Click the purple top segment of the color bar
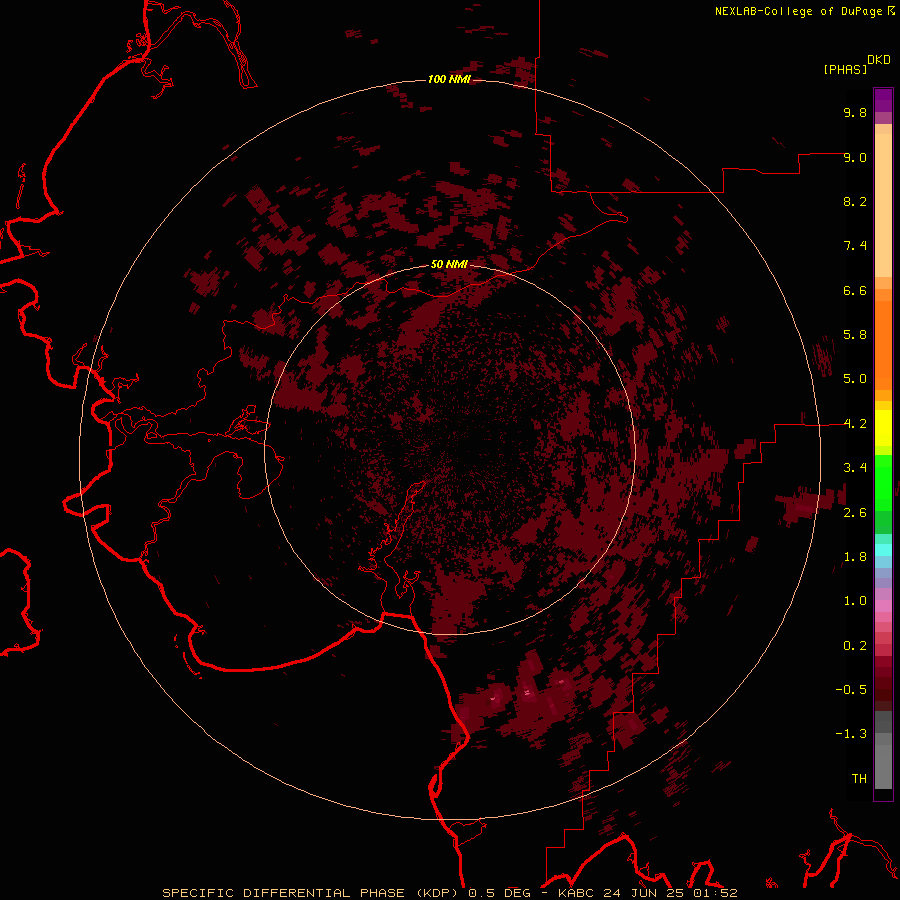Screen dimensions: 900x900 pyautogui.click(x=883, y=100)
